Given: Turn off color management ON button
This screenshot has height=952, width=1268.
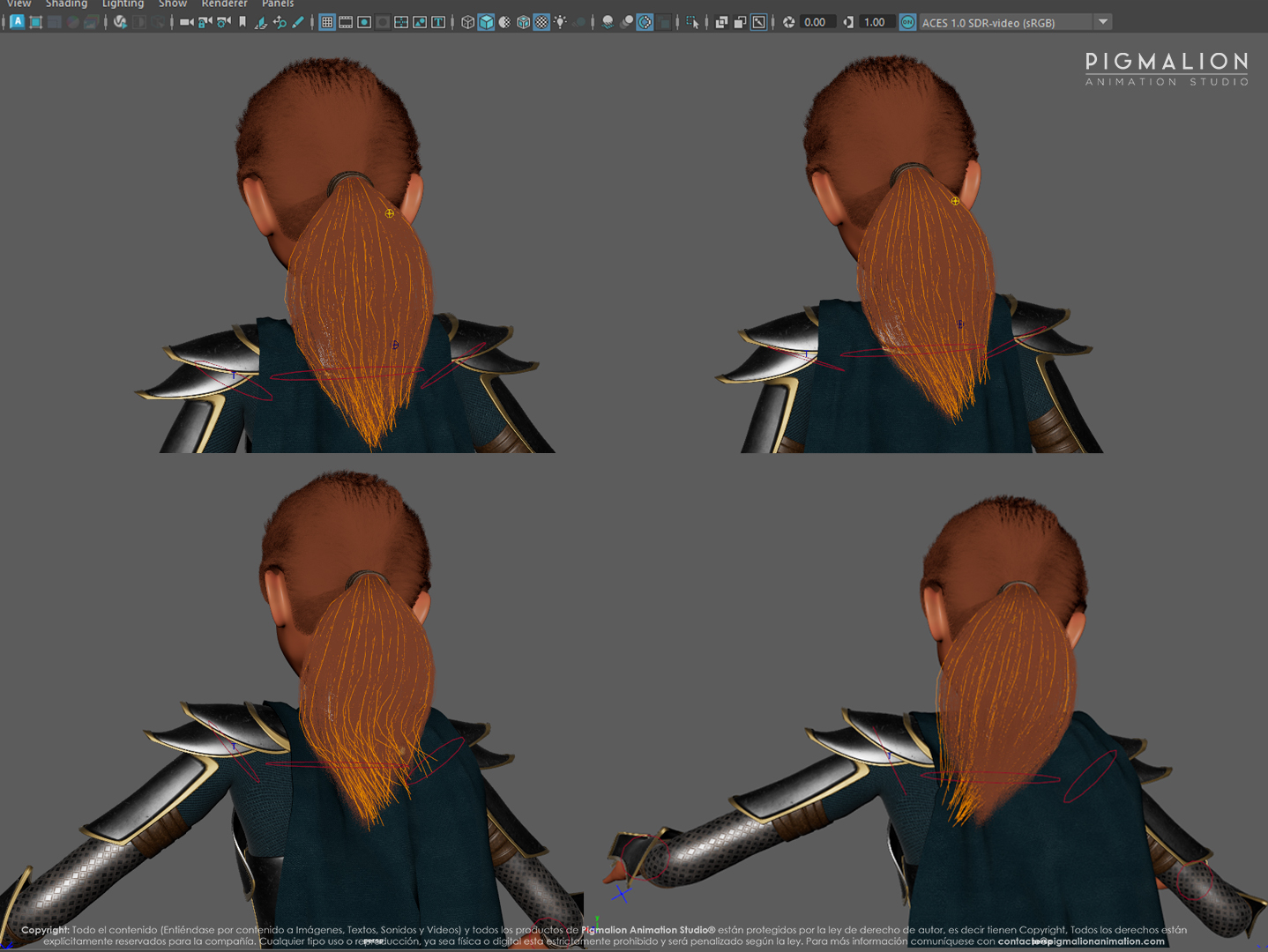Looking at the screenshot, I should 907,22.
